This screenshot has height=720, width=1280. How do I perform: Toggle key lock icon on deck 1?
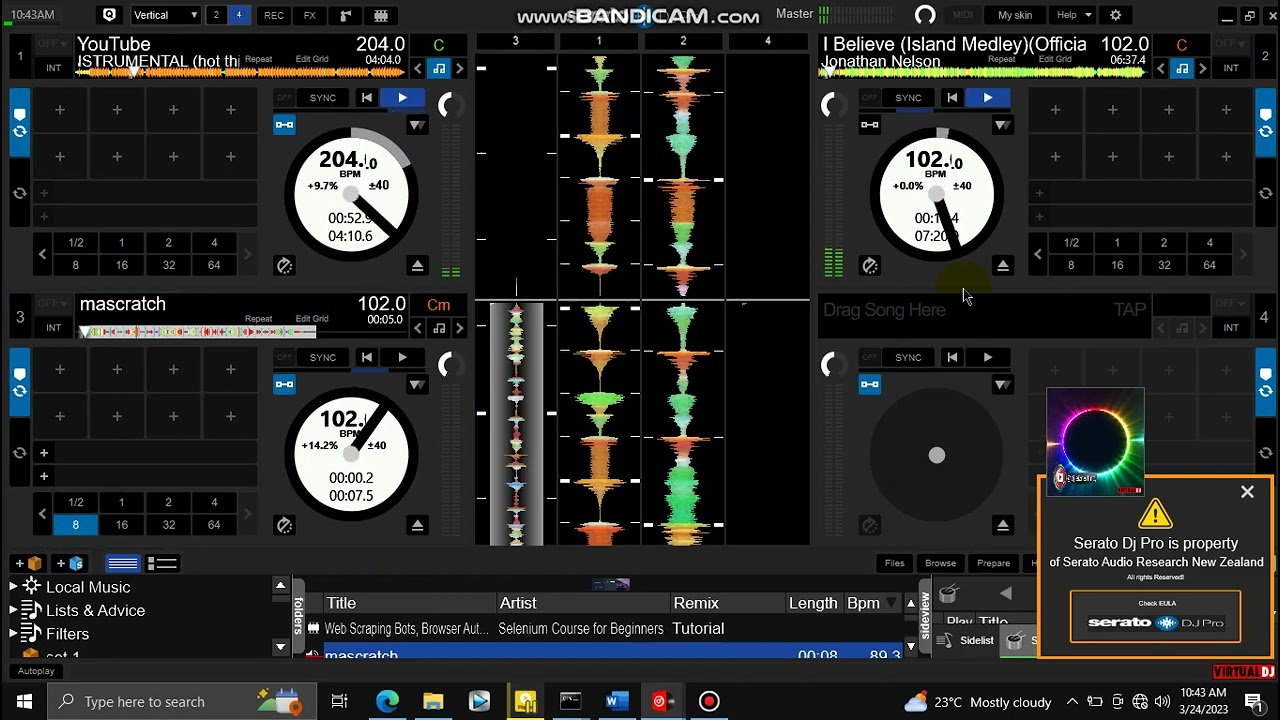click(284, 125)
